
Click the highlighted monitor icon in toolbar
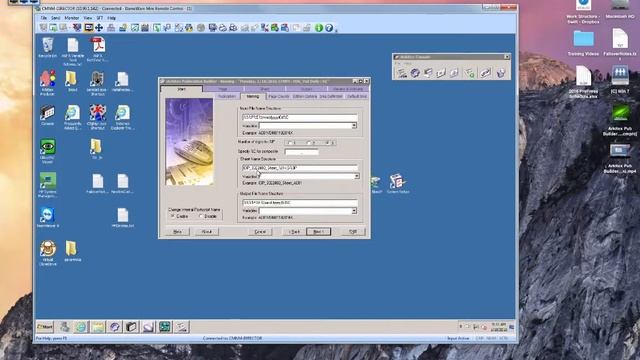(89, 28)
